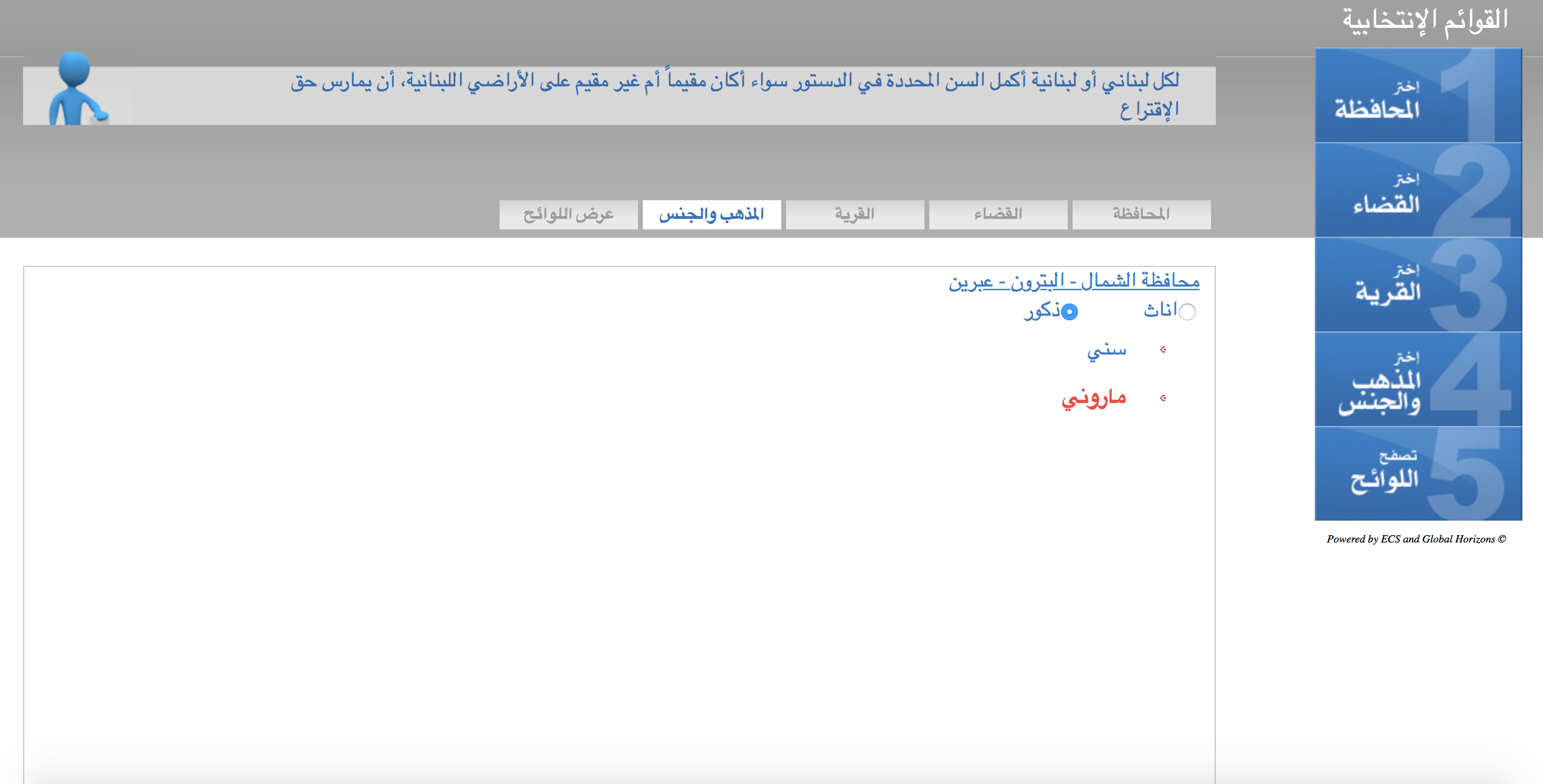Click the red ماروني sect link
Screen dimensions: 1543x784
tap(1094, 398)
